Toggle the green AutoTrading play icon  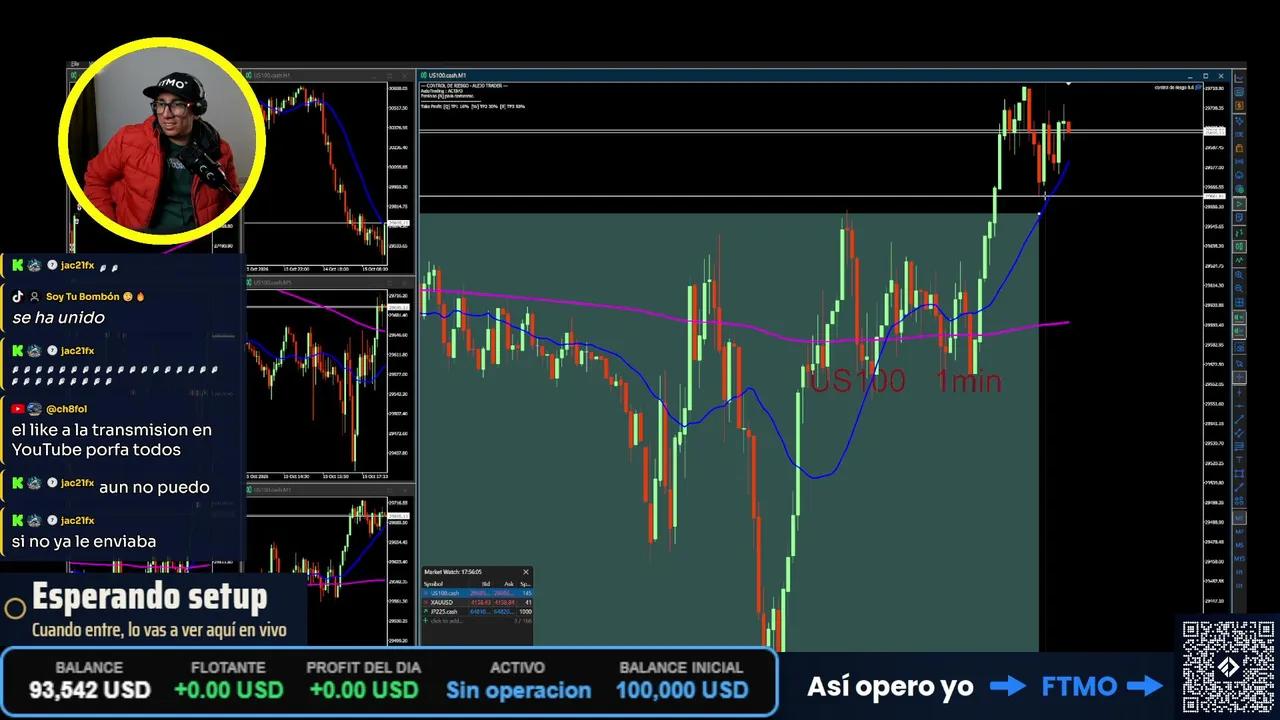coord(1240,204)
